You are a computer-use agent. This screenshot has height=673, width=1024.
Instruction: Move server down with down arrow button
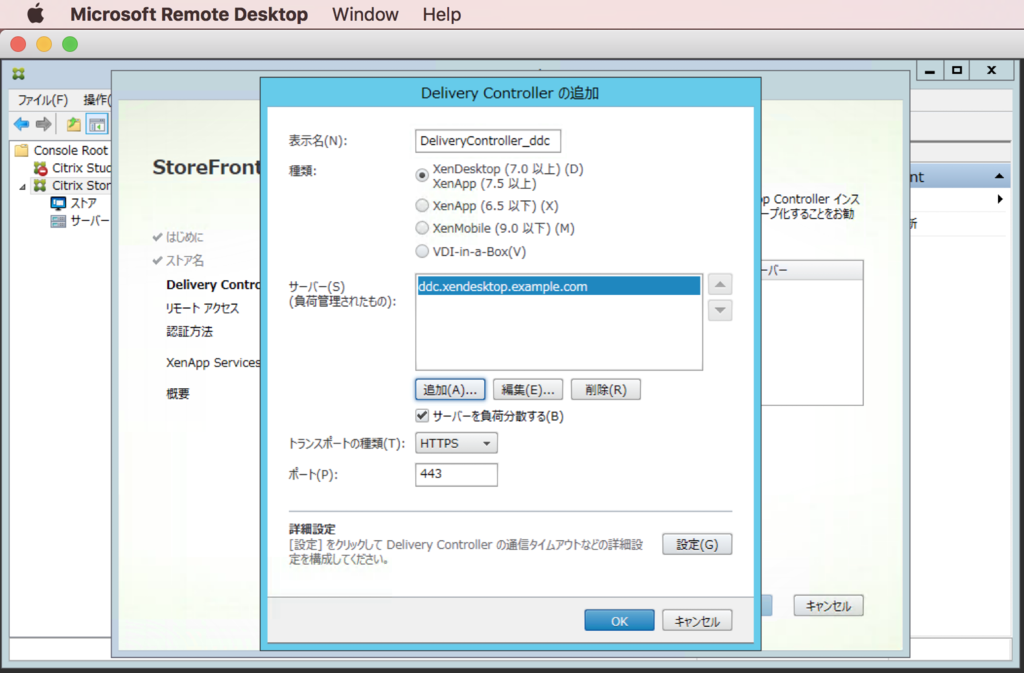coord(720,310)
